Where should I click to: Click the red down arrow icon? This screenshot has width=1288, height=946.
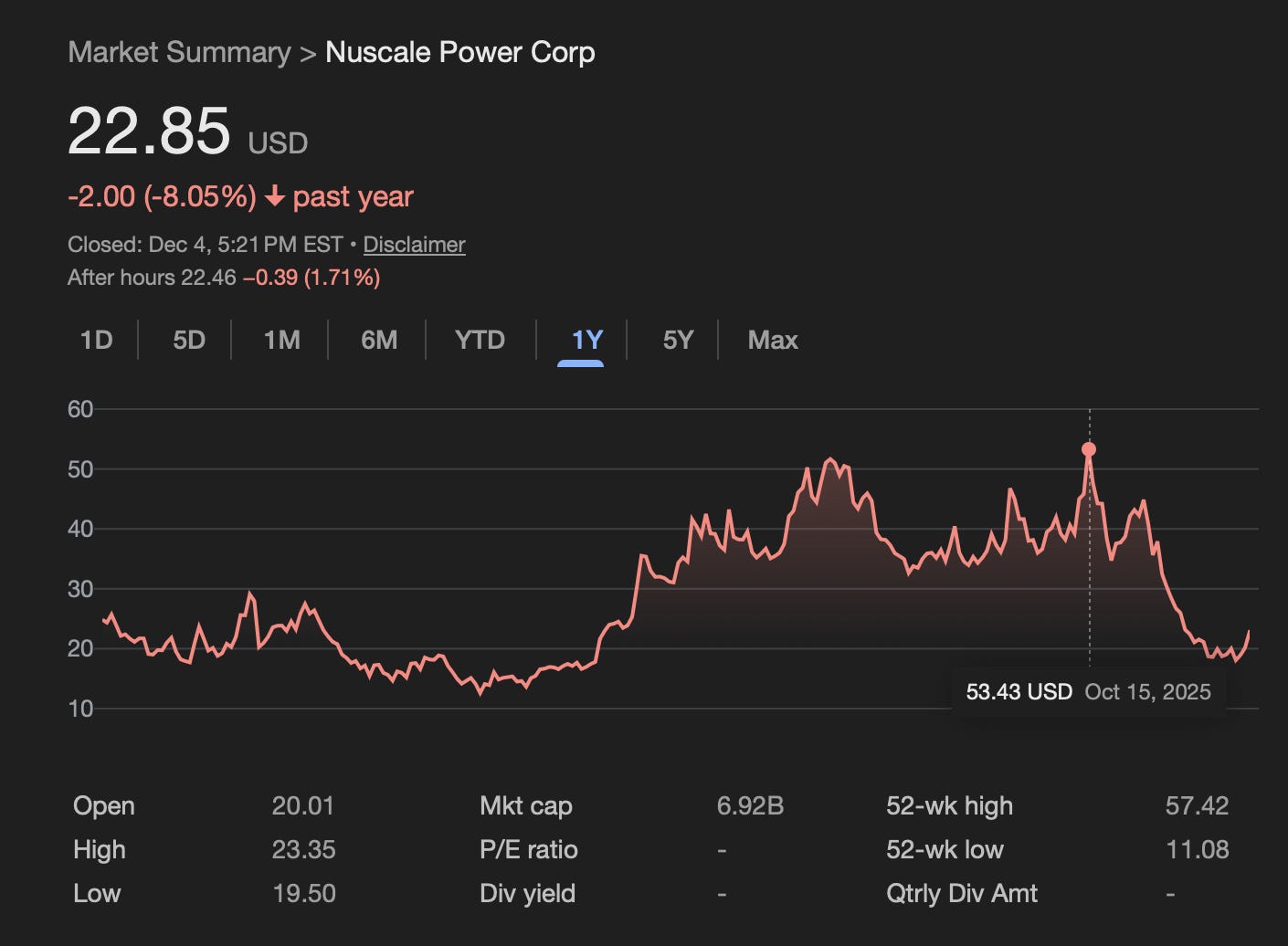[274, 196]
